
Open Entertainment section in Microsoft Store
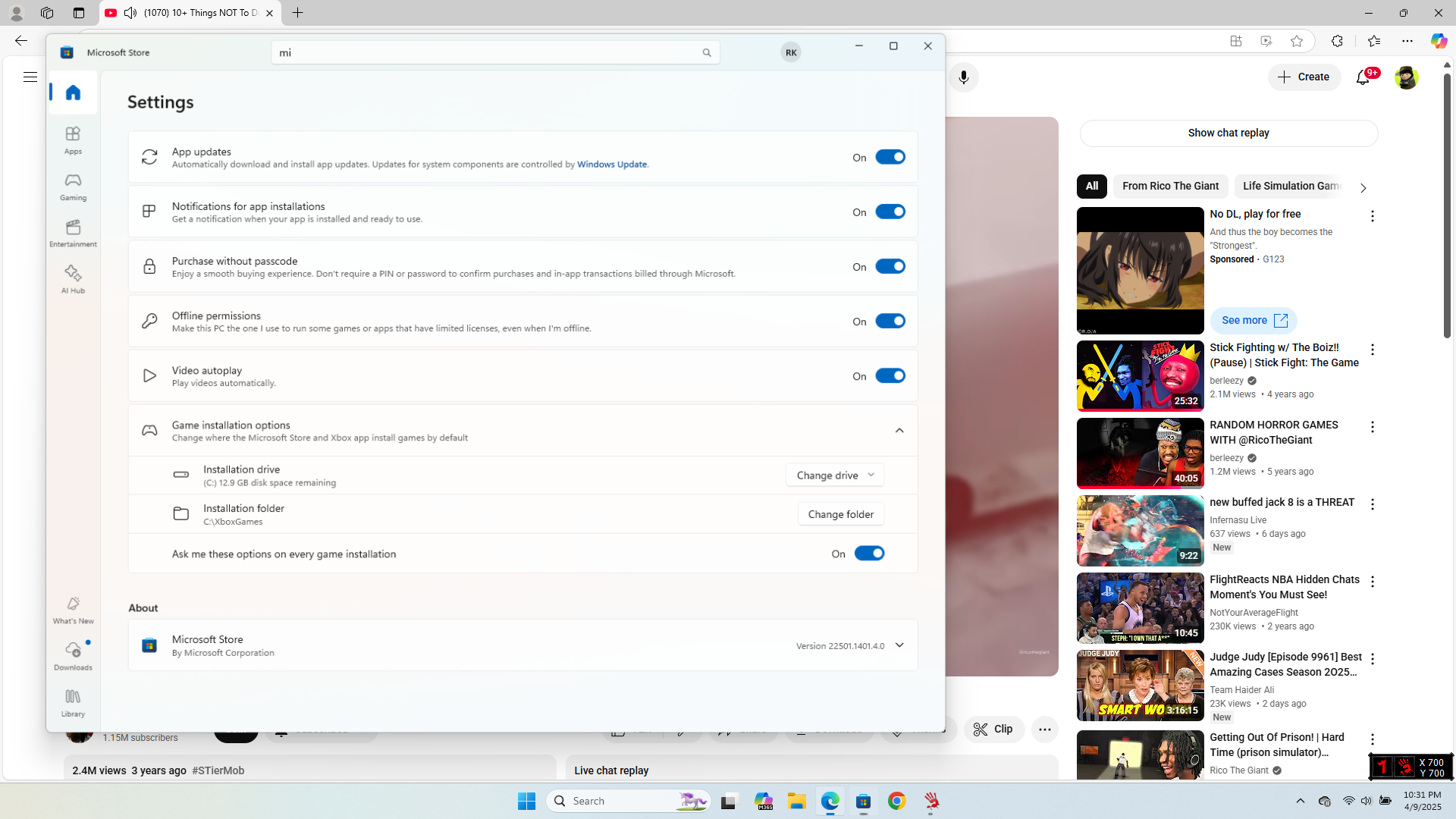click(73, 233)
